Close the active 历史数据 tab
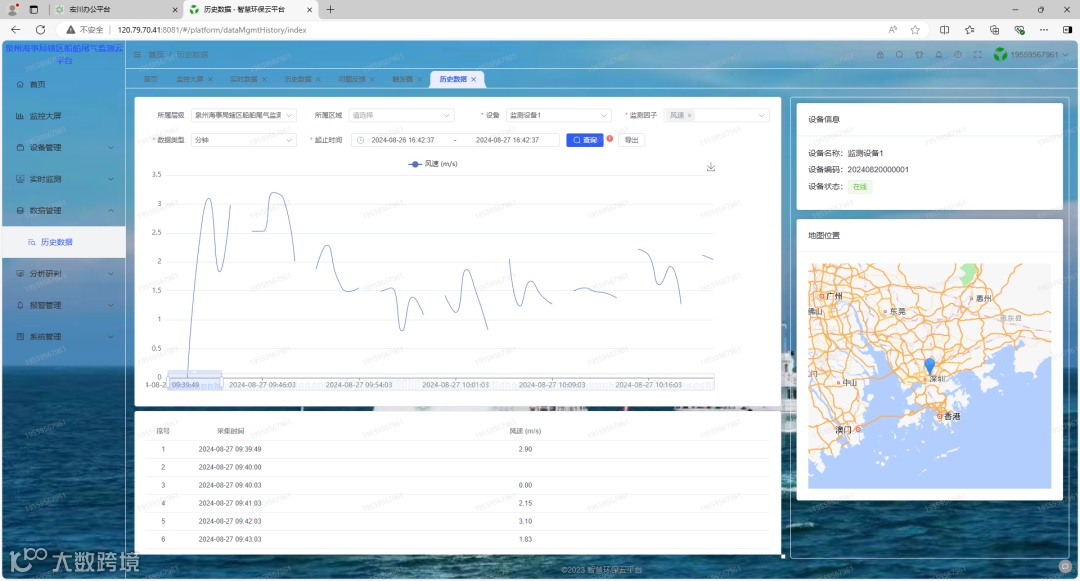 pos(474,79)
